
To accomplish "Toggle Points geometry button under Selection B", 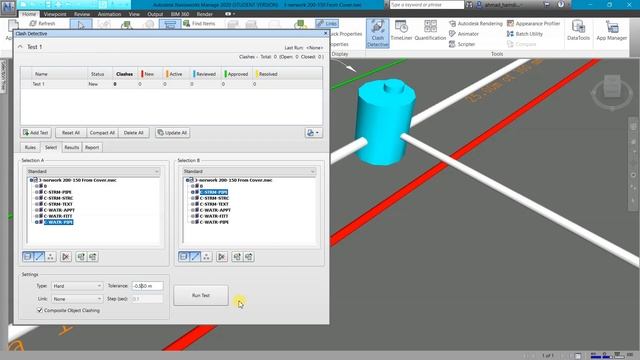I will 207,257.
